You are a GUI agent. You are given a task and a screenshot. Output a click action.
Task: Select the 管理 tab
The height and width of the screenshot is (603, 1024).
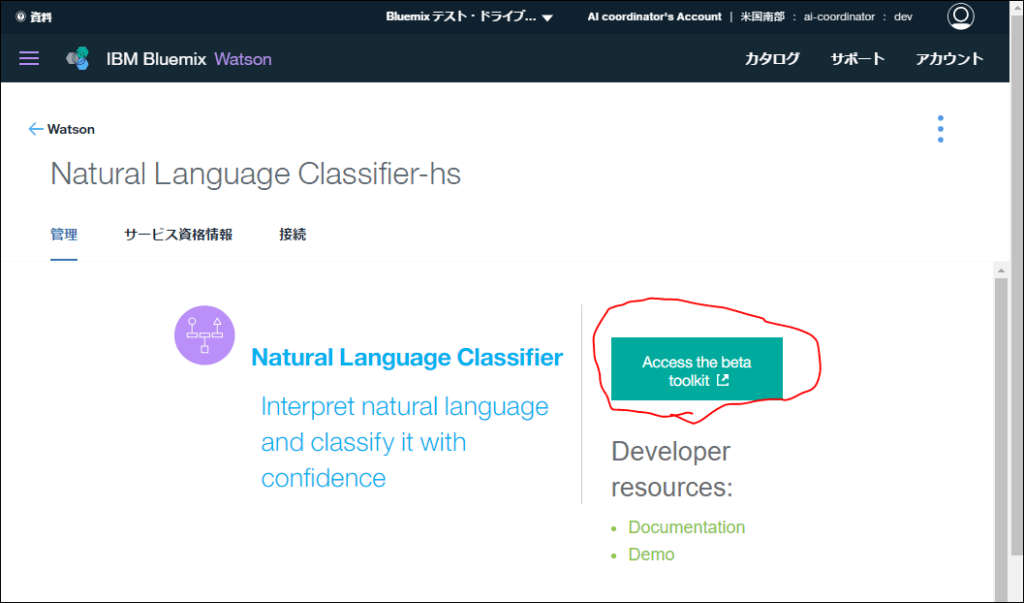pos(64,235)
